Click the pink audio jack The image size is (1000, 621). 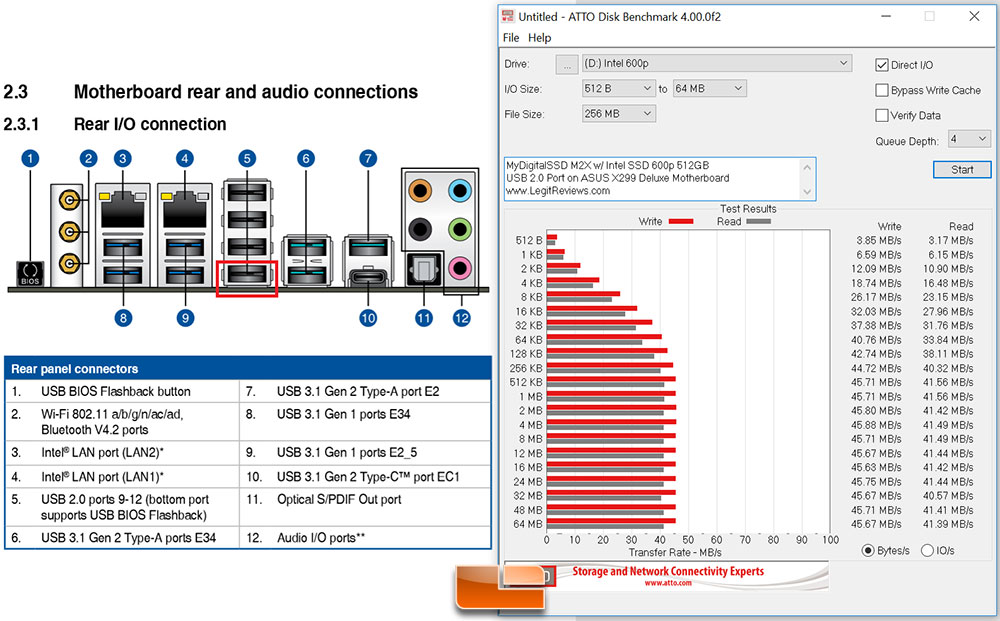(460, 268)
